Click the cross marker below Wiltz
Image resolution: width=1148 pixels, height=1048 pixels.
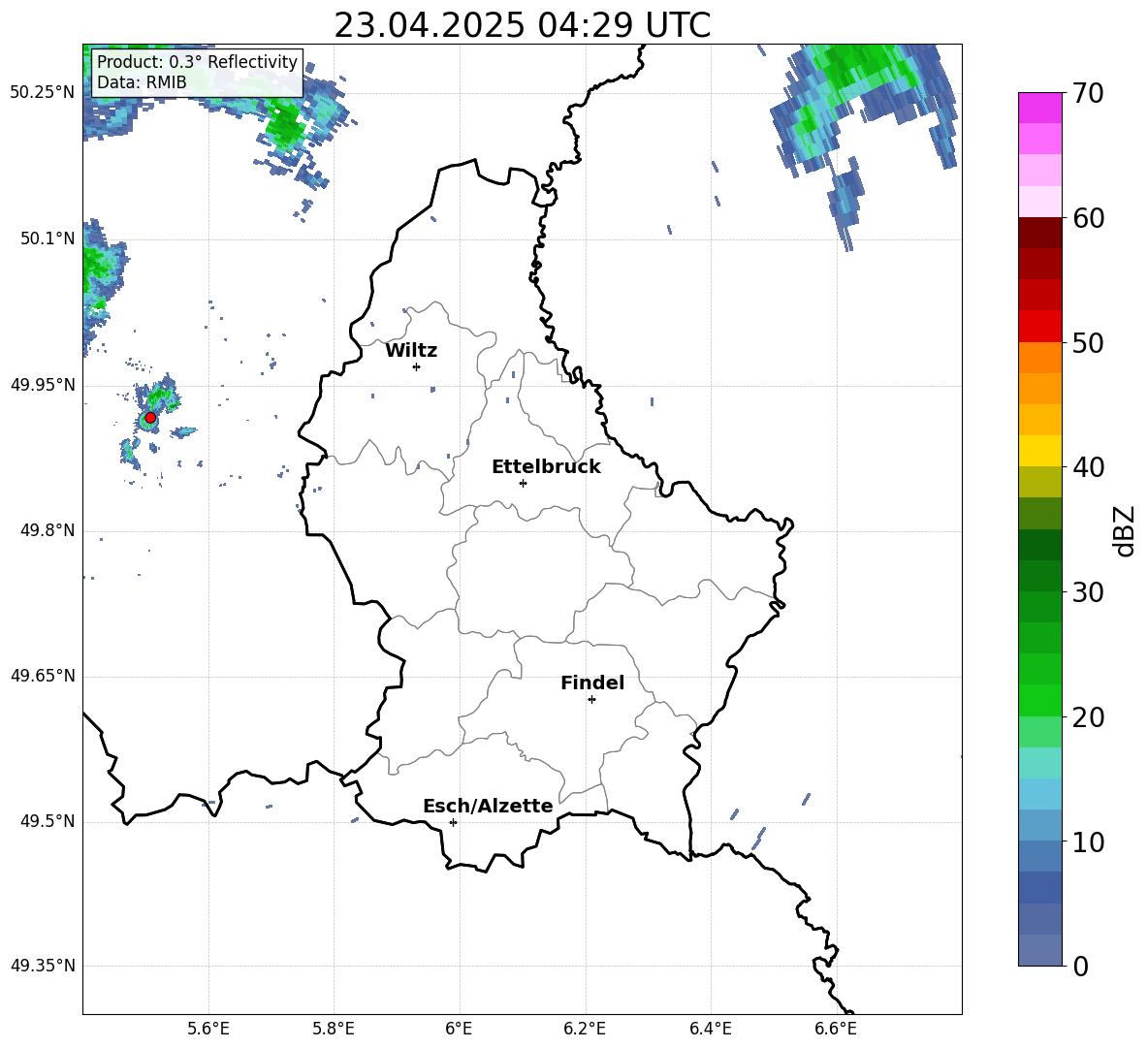pos(417,366)
